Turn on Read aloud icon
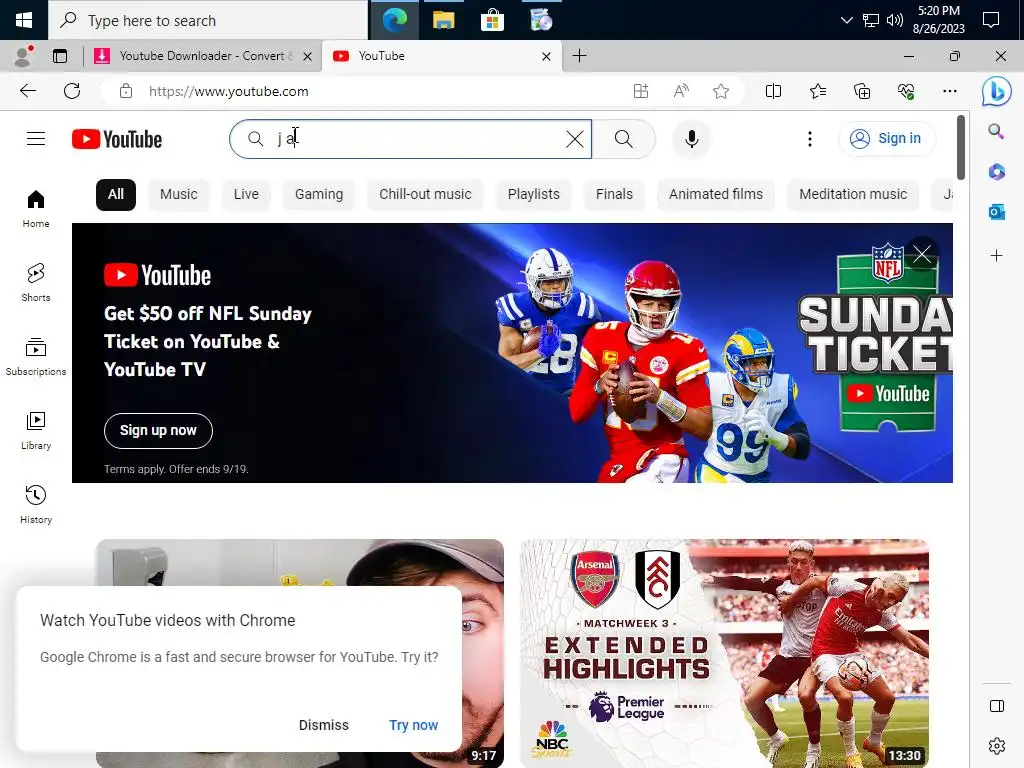 (681, 91)
